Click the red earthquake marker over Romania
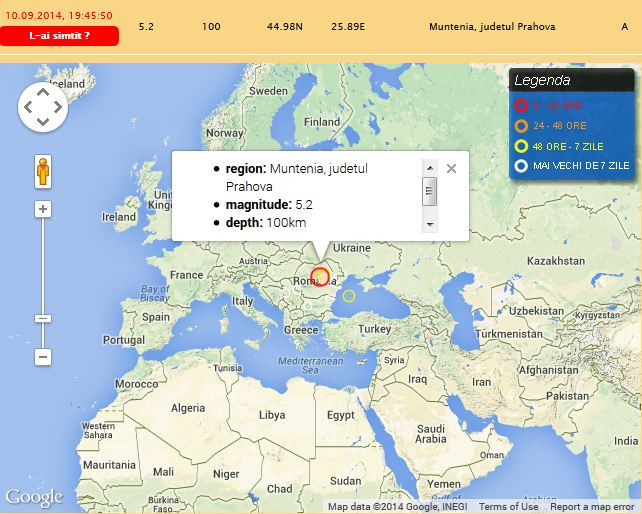Image resolution: width=642 pixels, height=514 pixels. [320, 277]
